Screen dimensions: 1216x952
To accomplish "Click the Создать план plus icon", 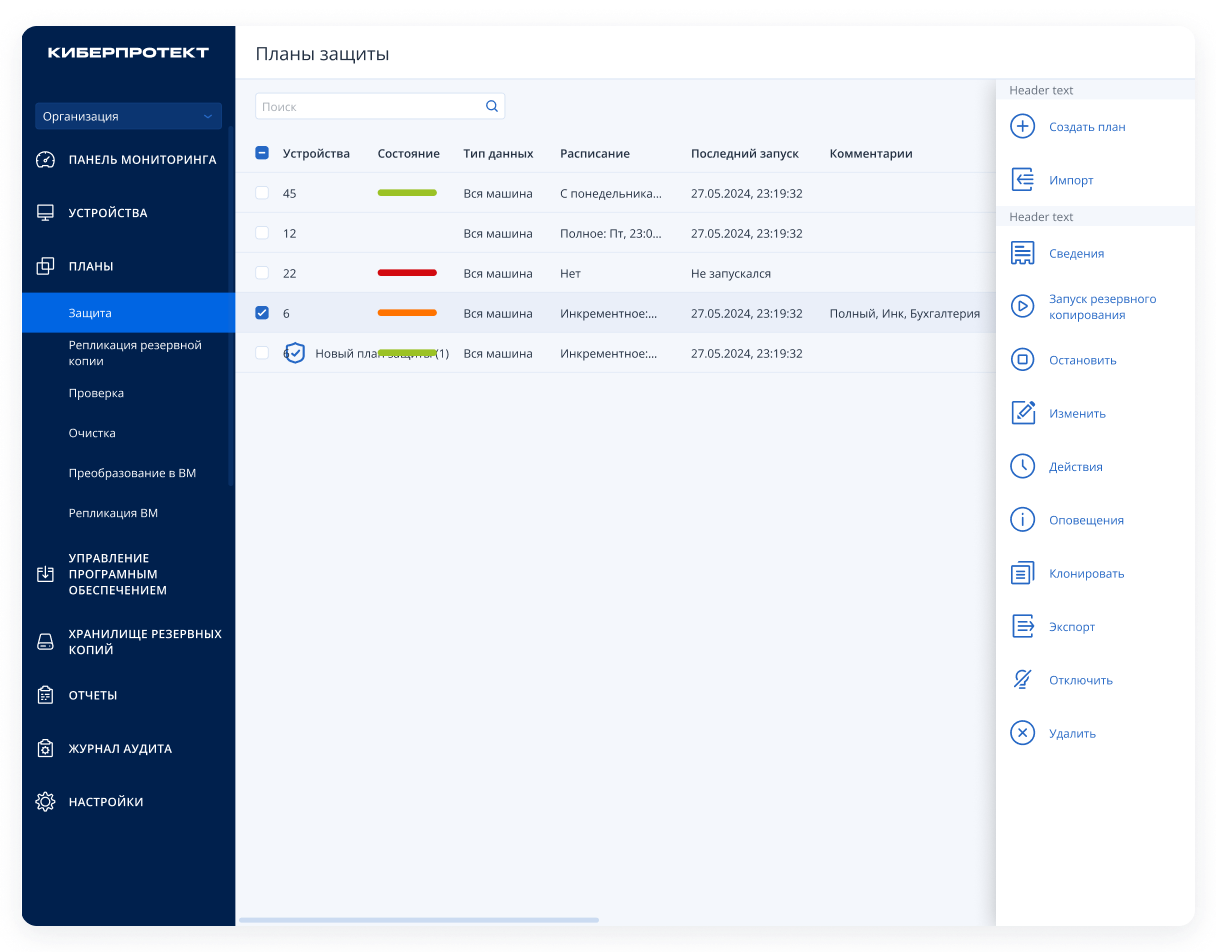I will click(1022, 127).
